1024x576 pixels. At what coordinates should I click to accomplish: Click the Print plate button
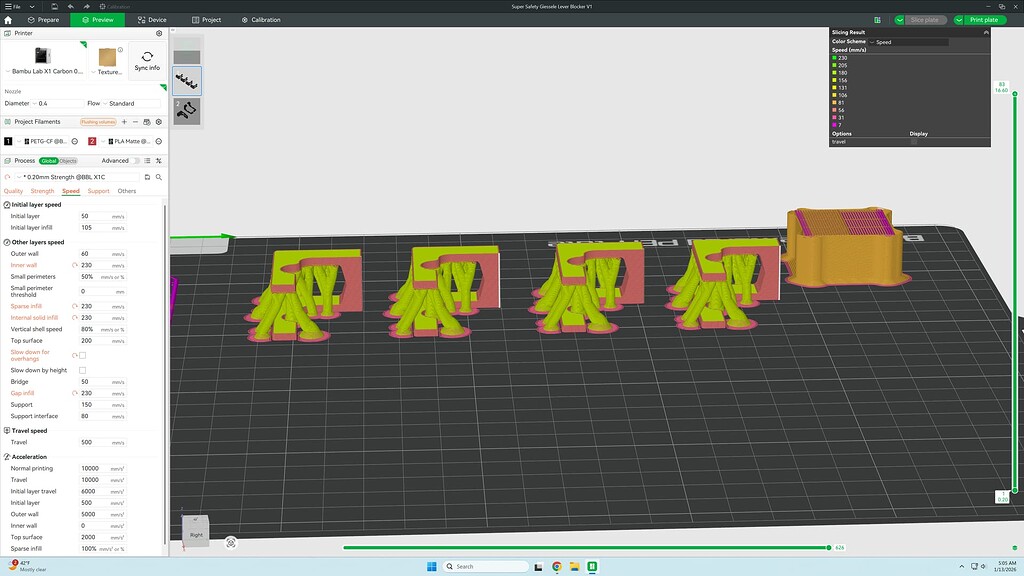[984, 20]
